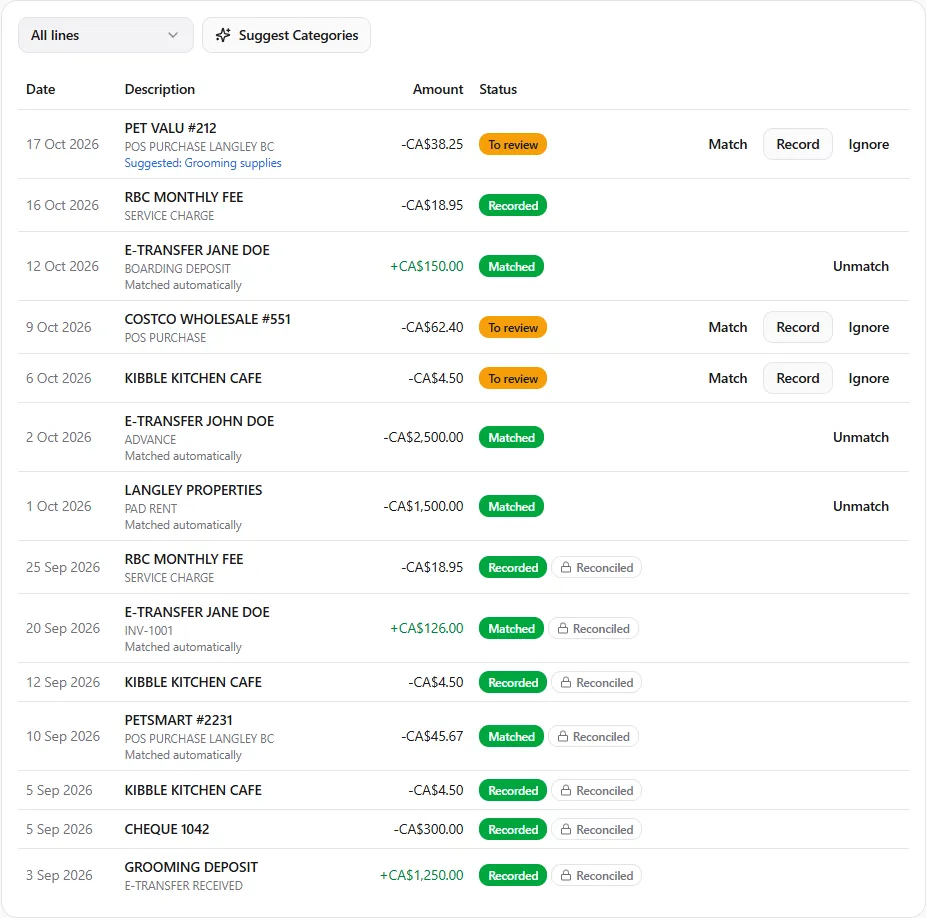926x918 pixels.
Task: Click Recorded badge on 16 Oct RBC MONTHLY FEE
Action: coord(513,206)
